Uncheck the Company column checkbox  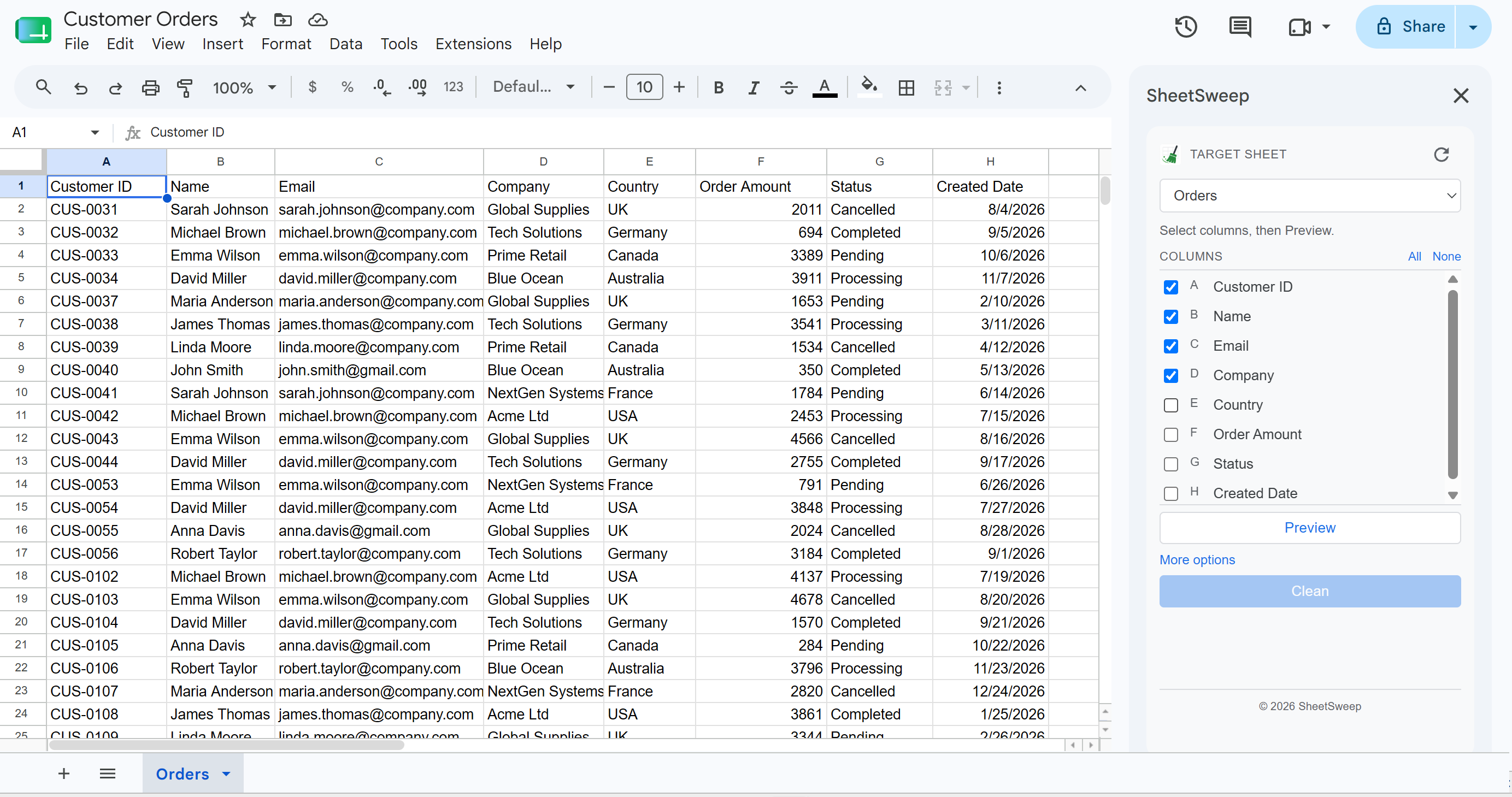[1170, 376]
